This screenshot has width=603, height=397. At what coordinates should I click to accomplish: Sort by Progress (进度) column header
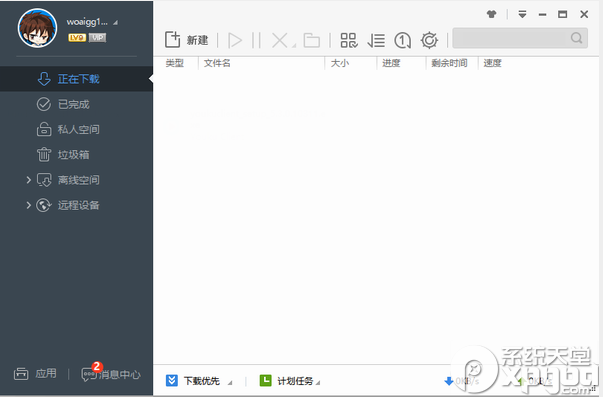click(x=391, y=63)
